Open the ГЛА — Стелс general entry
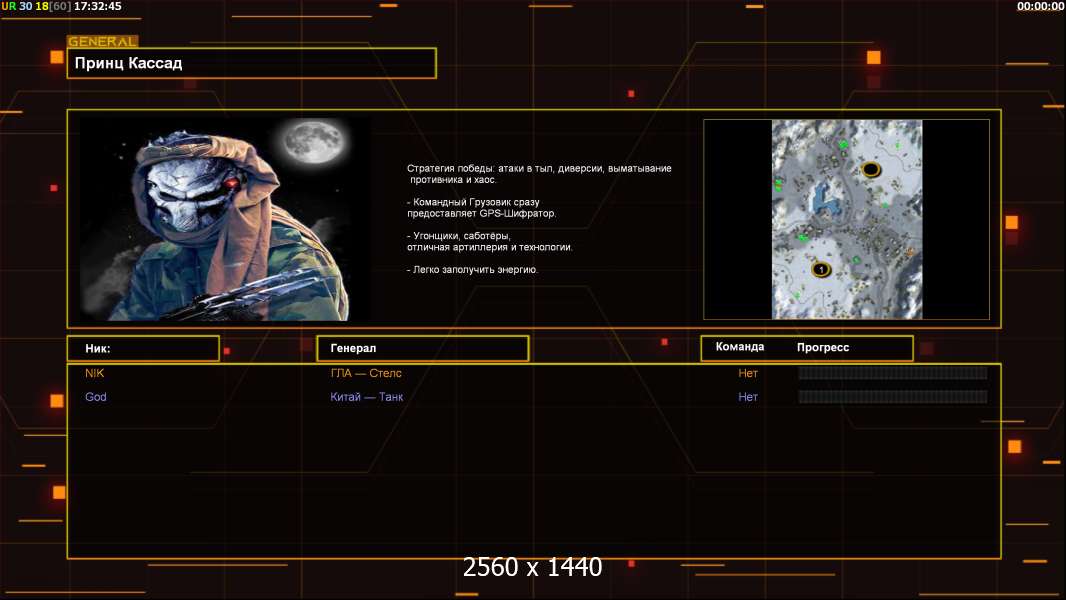 click(x=366, y=373)
